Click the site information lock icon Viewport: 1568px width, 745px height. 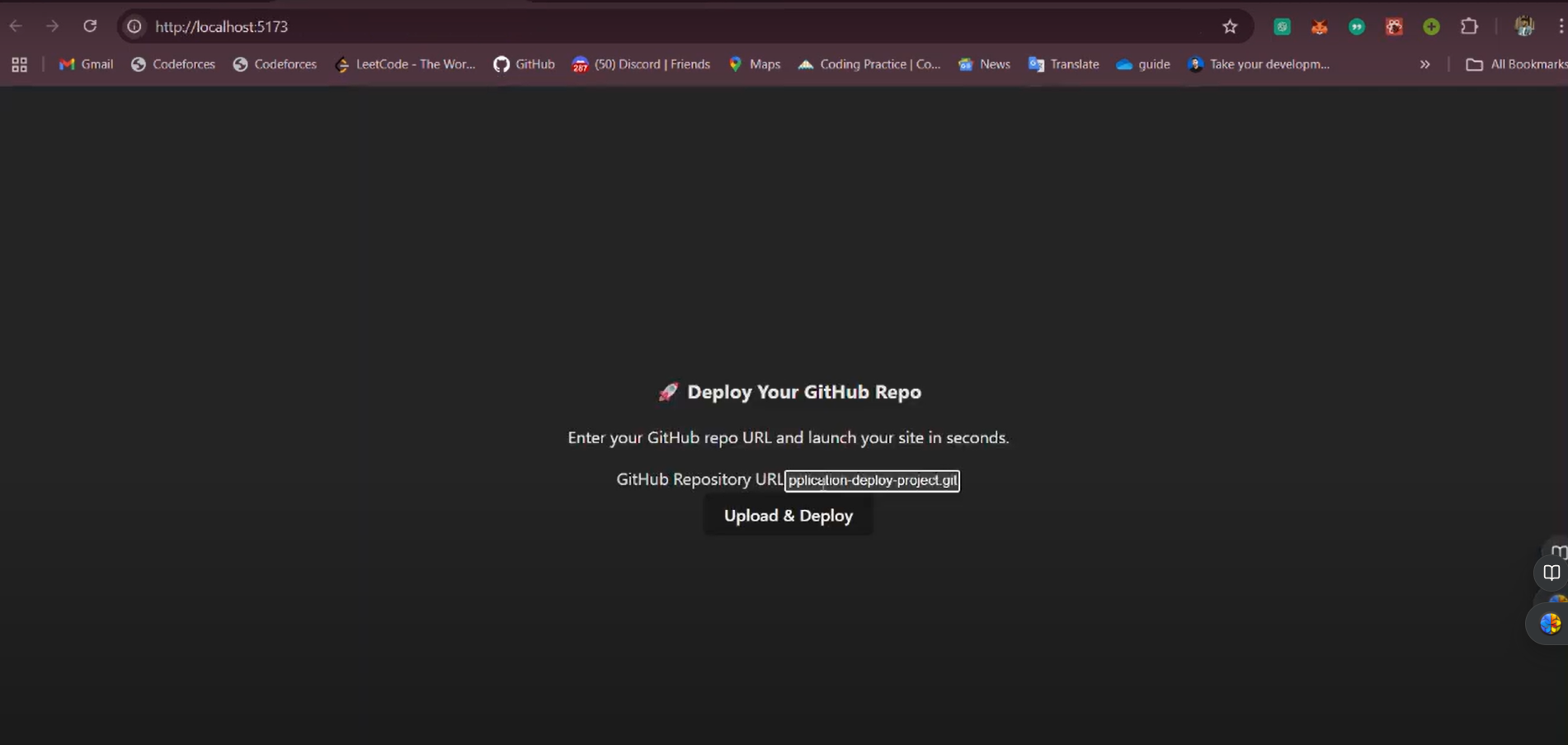[x=134, y=26]
